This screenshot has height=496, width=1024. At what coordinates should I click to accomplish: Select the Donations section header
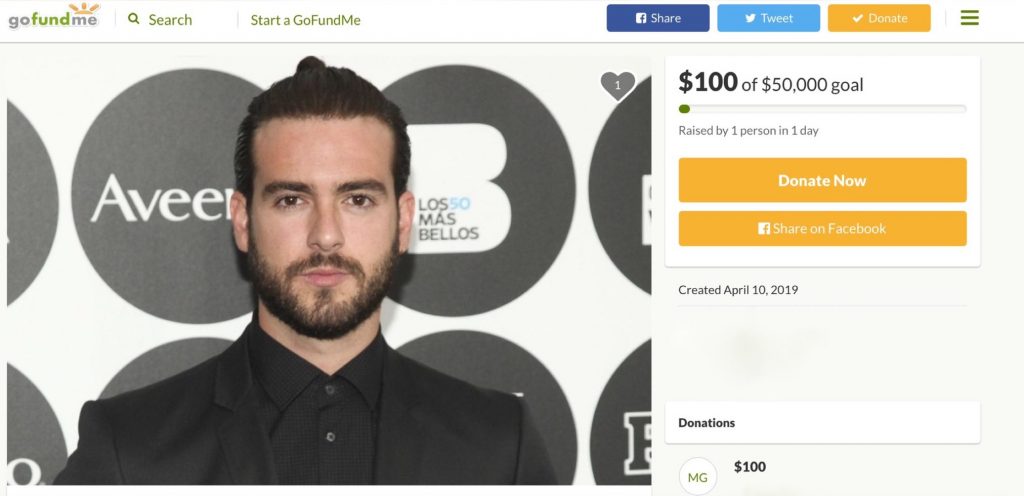[x=707, y=423]
